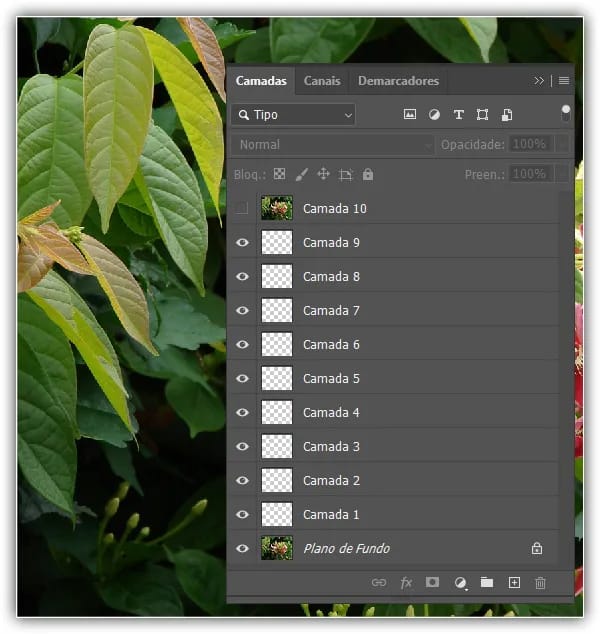
Task: Switch to the Canais tab
Action: (322, 81)
